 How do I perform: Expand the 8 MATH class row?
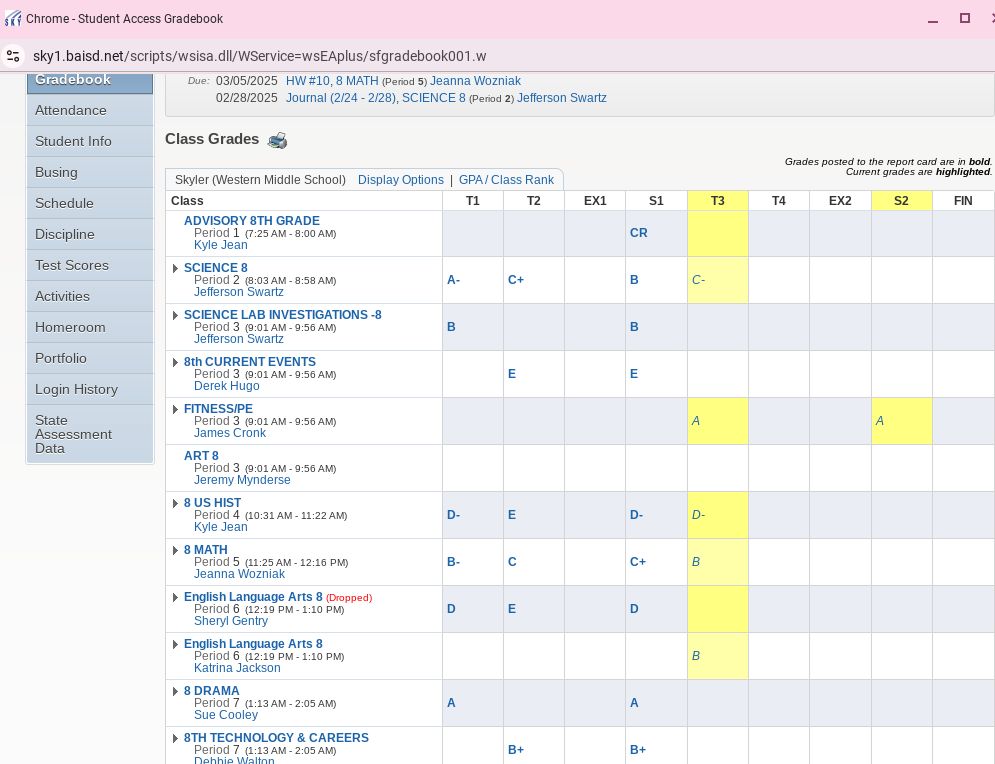tap(175, 550)
